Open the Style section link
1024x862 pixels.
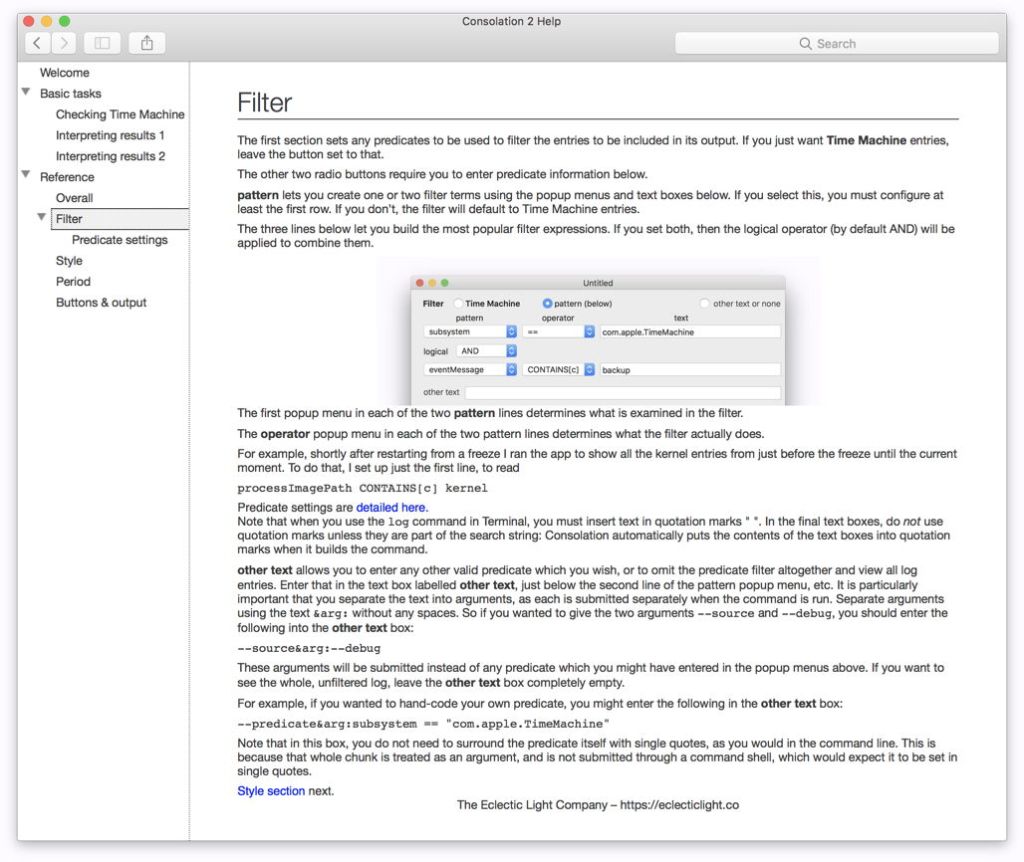[271, 791]
